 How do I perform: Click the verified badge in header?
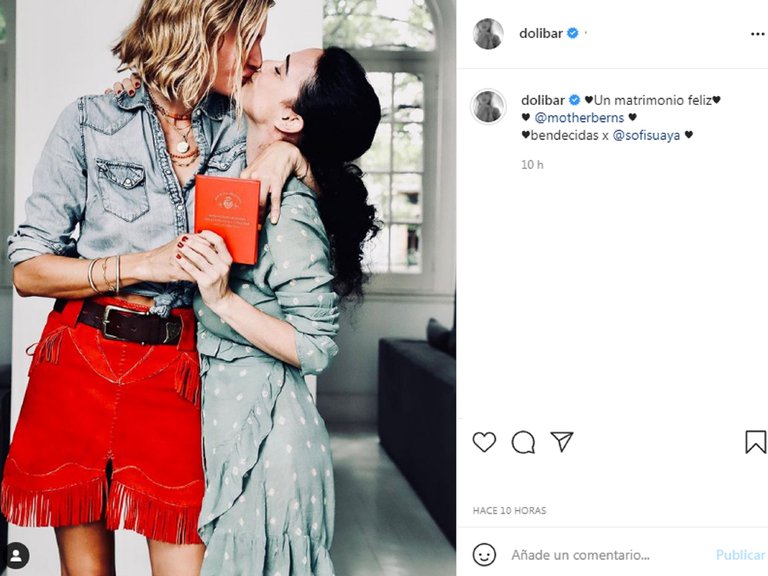[572, 33]
